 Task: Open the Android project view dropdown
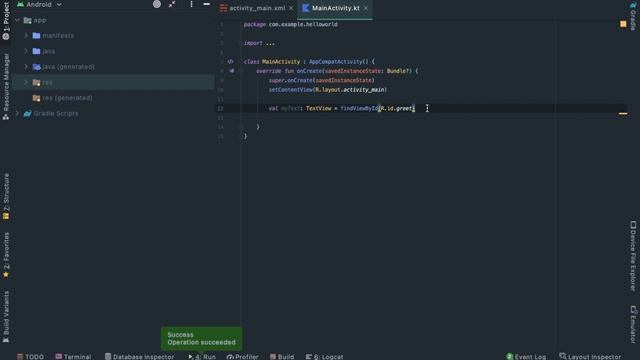[x=39, y=4]
